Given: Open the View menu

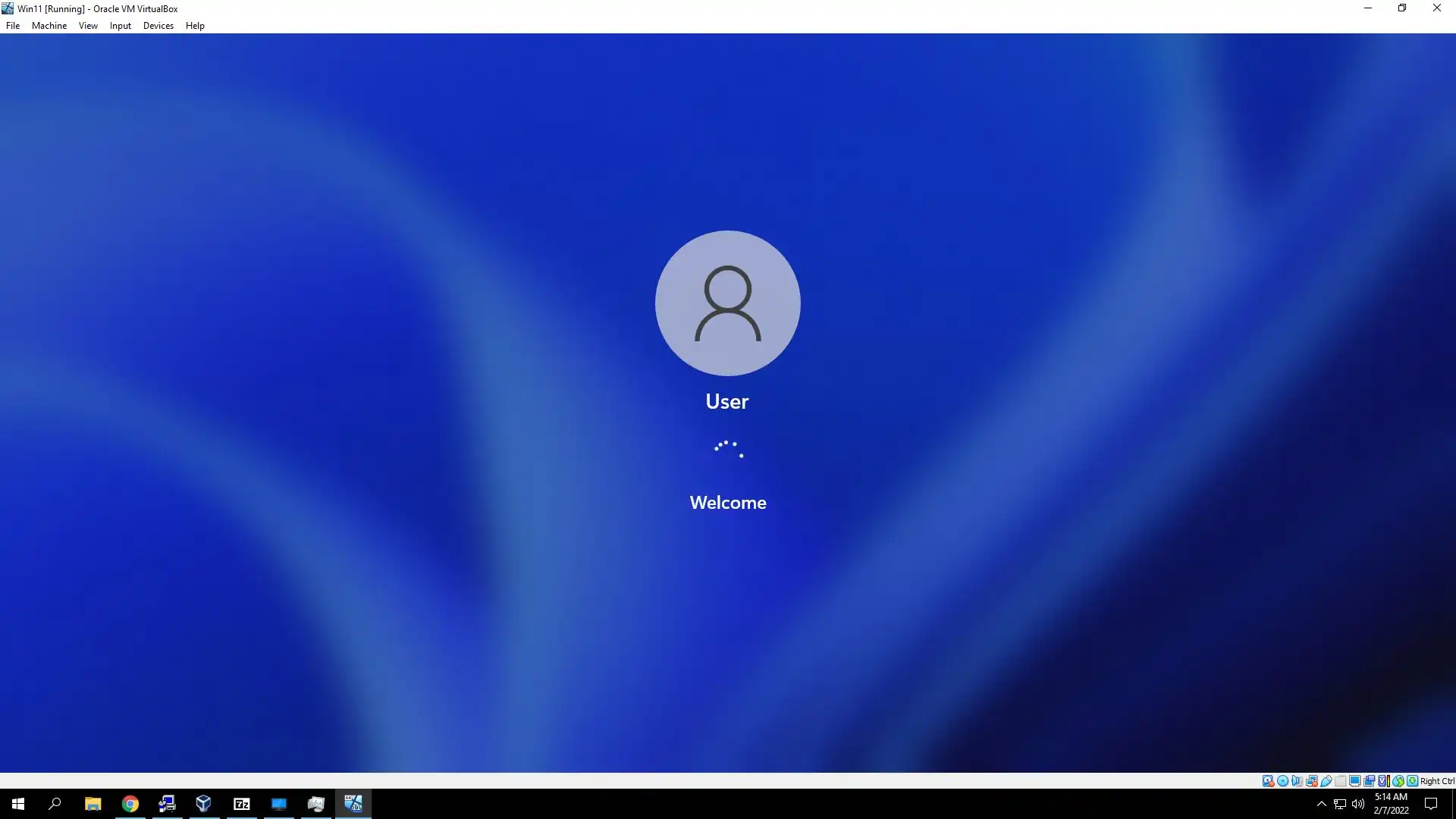Looking at the screenshot, I should click(88, 26).
